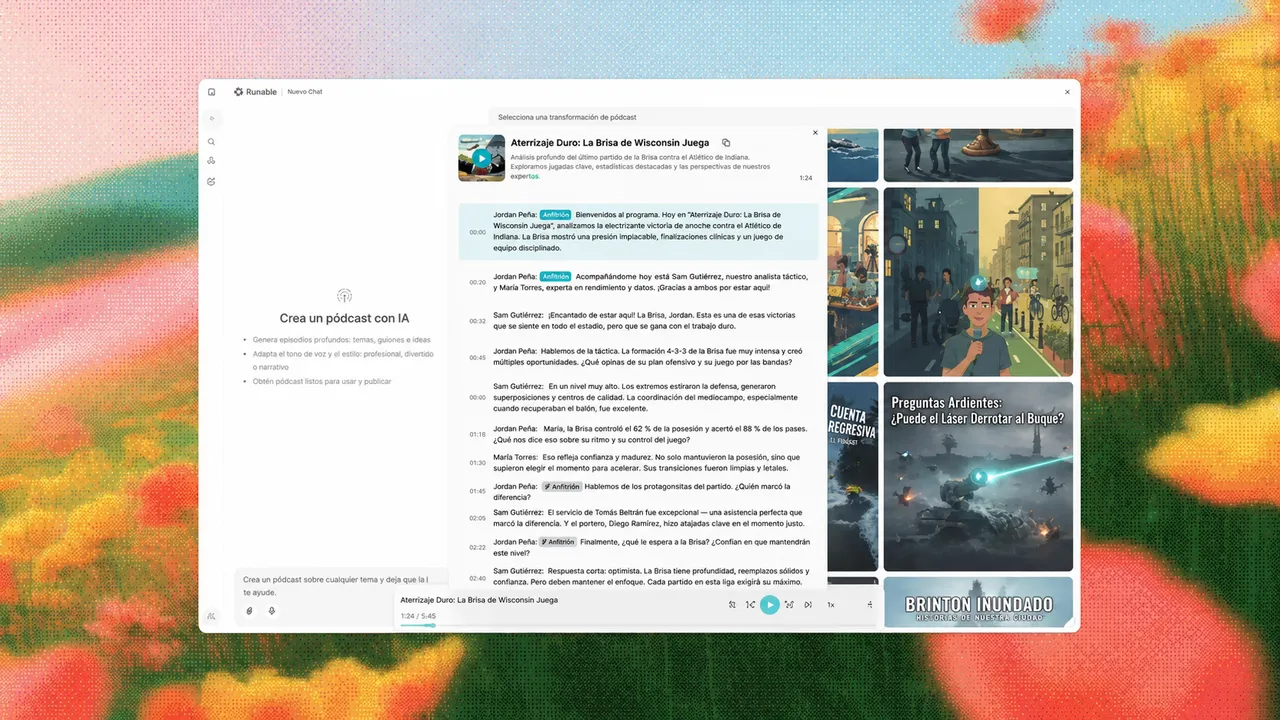Jump to the 02:40 transcript timestamp
Viewport: 1280px width, 720px height.
[x=477, y=578]
